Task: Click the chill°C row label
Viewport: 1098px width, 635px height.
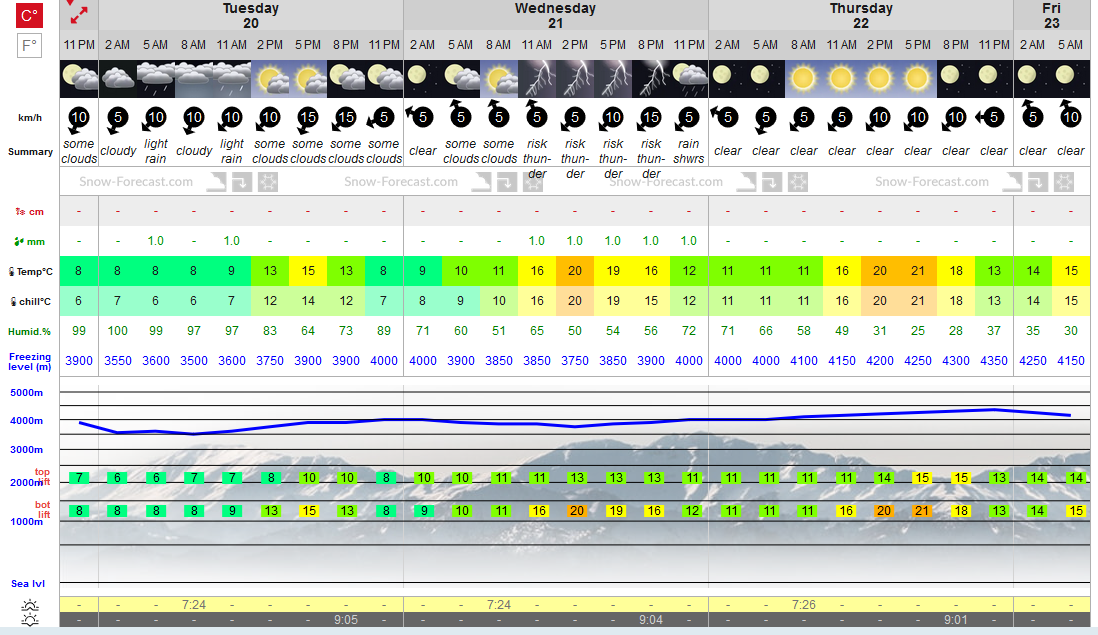Action: [x=29, y=302]
